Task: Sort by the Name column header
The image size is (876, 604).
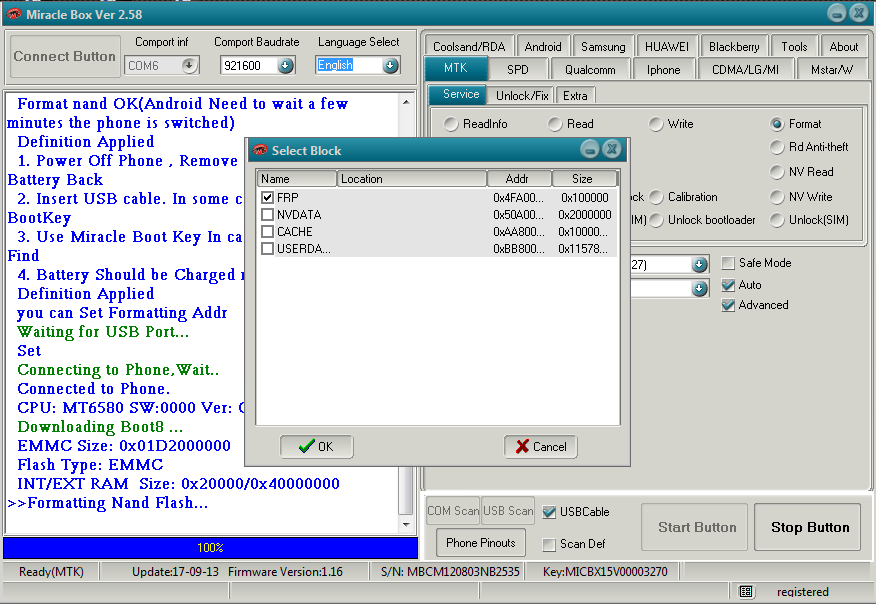Action: (296, 179)
